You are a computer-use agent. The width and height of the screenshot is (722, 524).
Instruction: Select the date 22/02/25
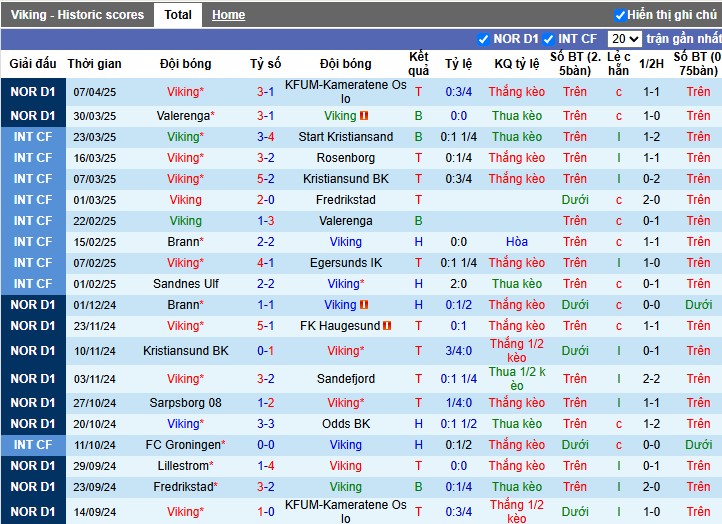(x=94, y=221)
